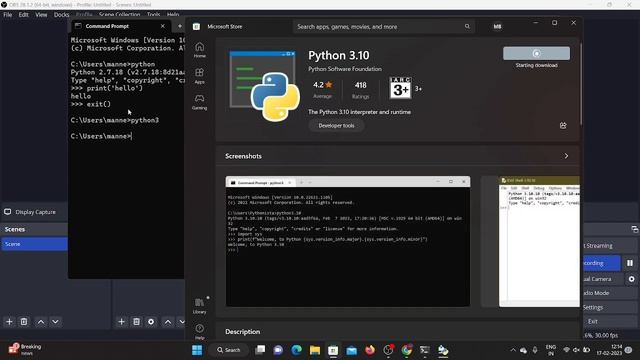Open the Docks menu in OBS

tap(62, 15)
